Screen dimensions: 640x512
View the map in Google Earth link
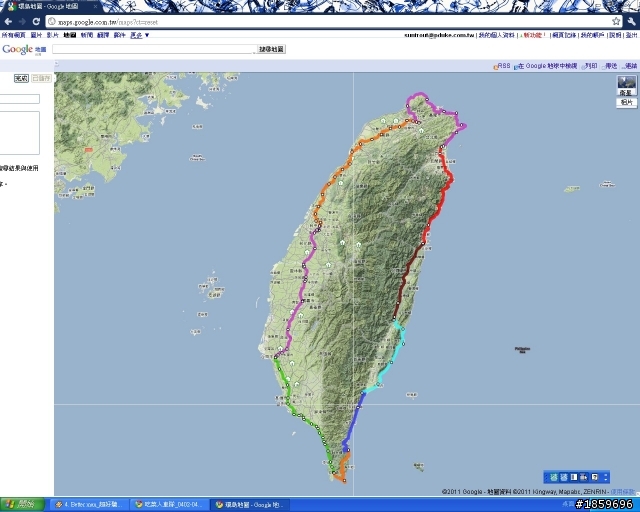[546, 66]
